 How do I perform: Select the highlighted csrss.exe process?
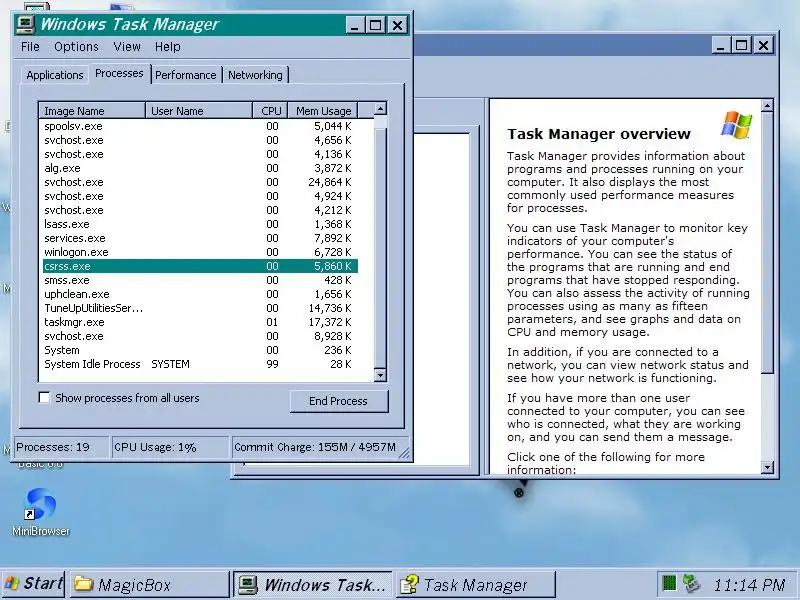200,266
